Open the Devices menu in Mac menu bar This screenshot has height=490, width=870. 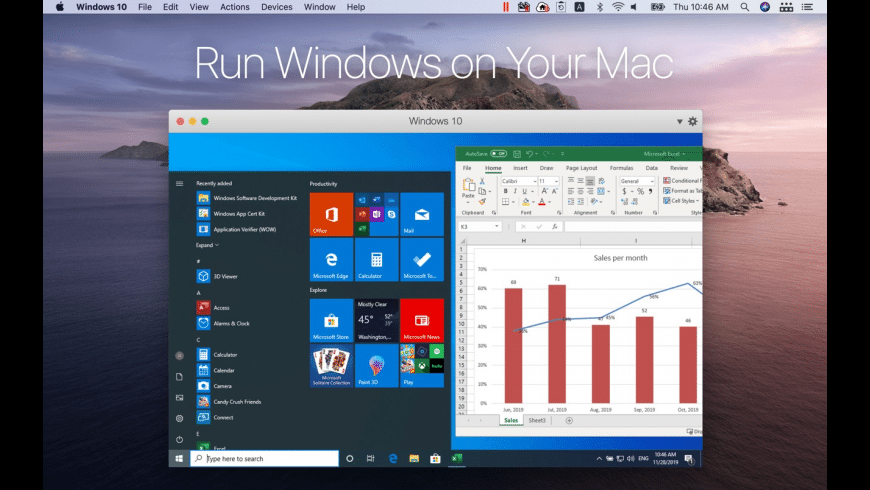(x=276, y=7)
